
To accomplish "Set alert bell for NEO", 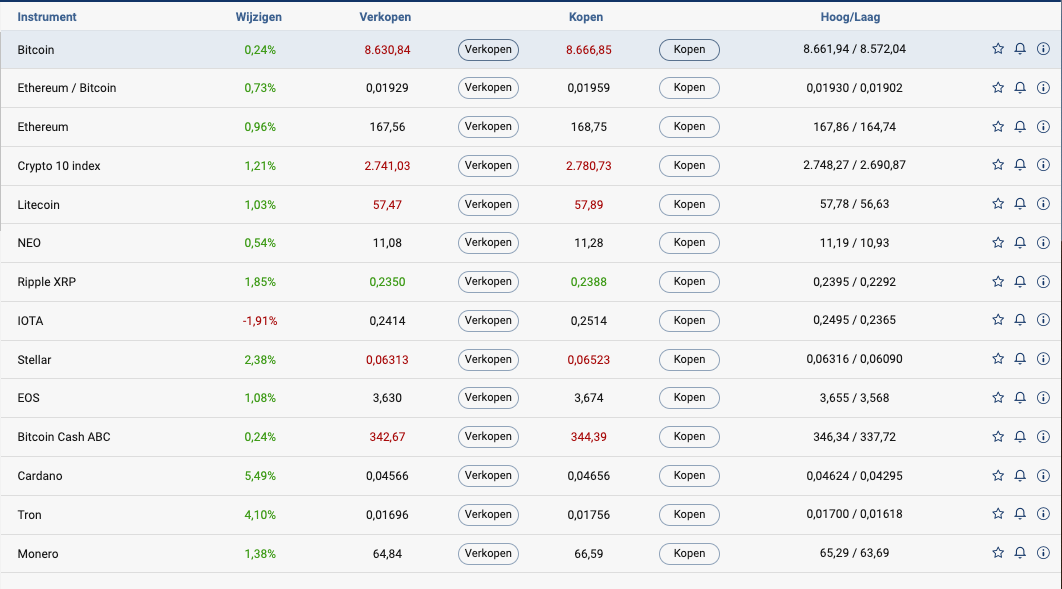I will (1020, 242).
